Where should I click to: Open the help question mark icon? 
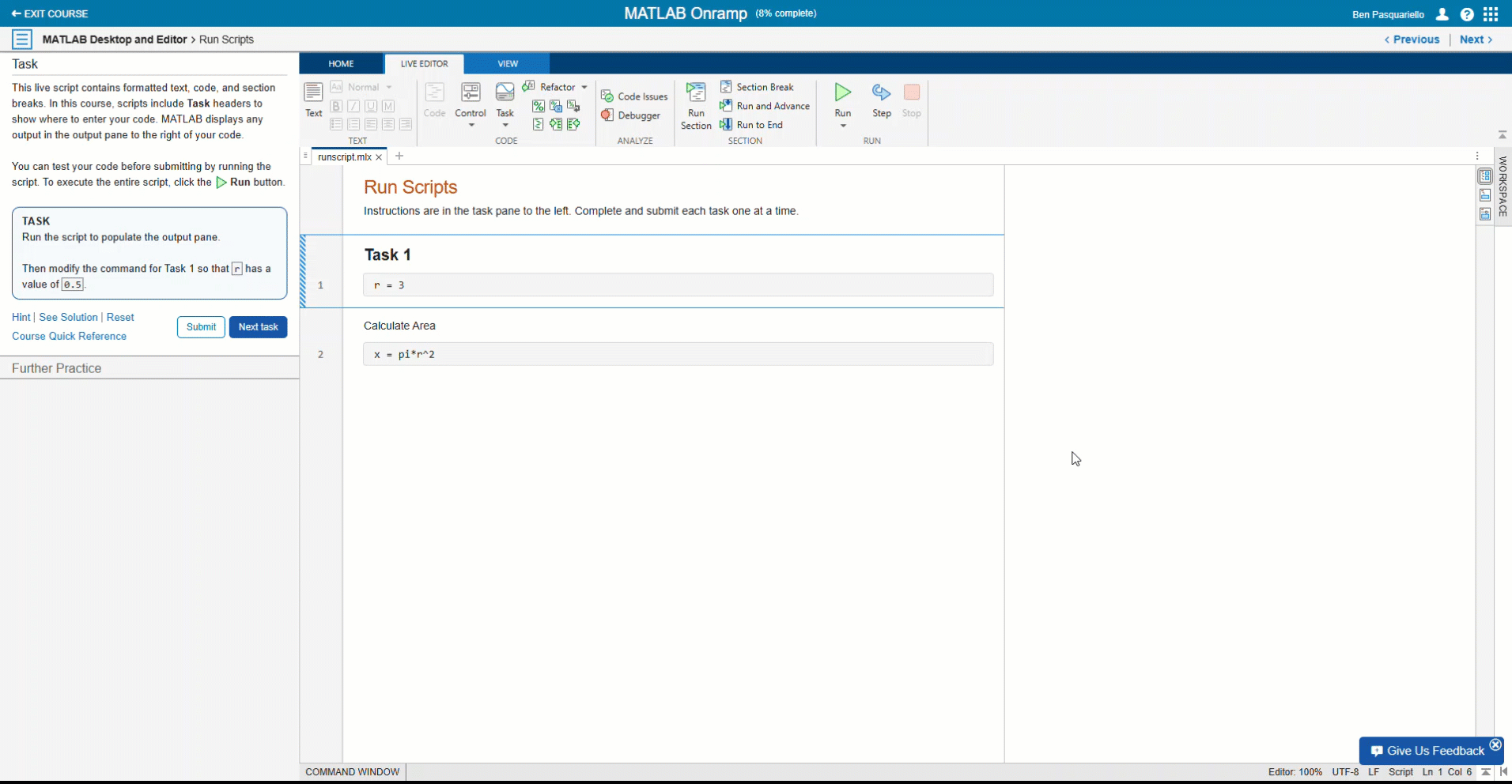1467,14
